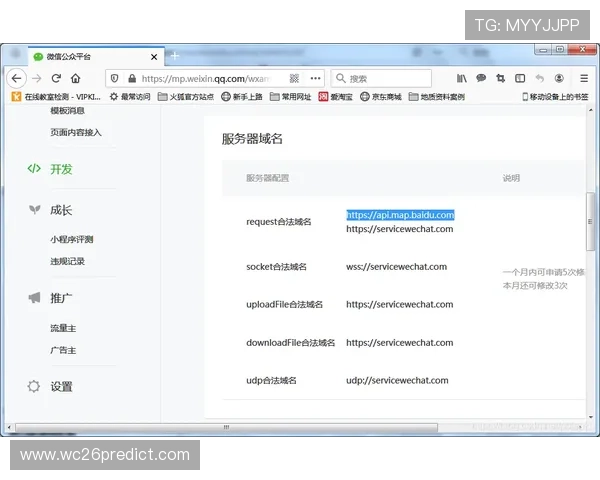Click the 说明 column header
This screenshot has width=600, height=480.
coord(511,178)
